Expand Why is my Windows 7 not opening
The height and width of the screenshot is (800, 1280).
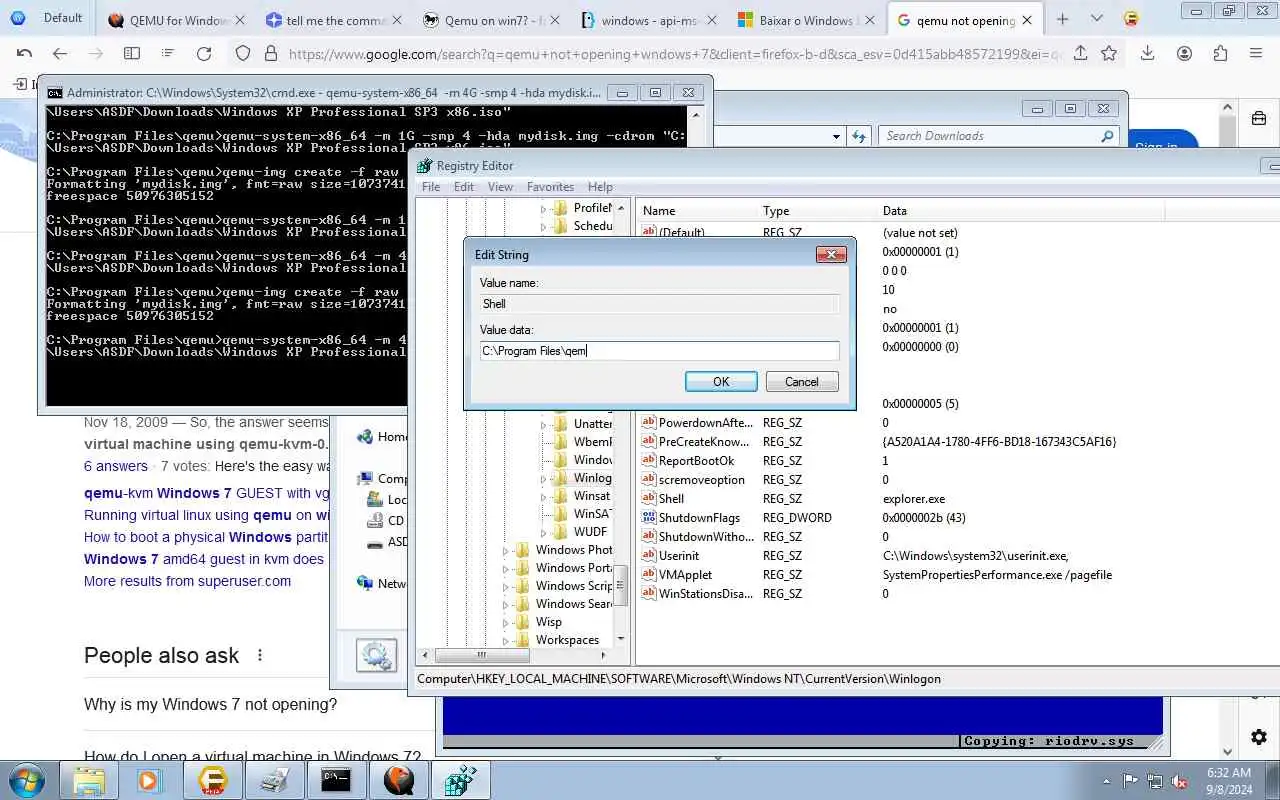tap(210, 705)
